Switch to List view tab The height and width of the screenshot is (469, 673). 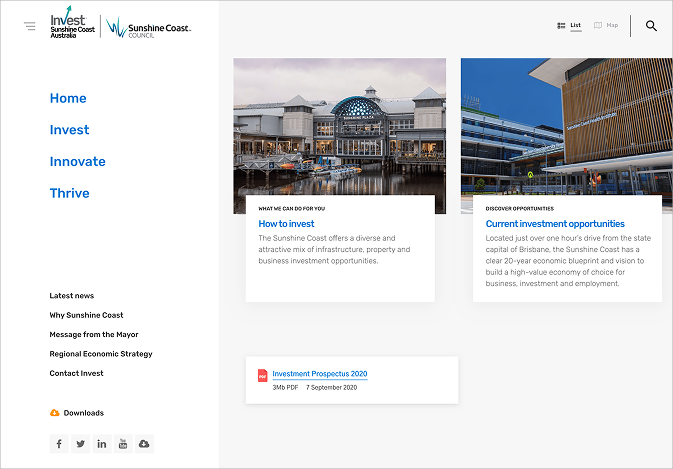click(576, 26)
